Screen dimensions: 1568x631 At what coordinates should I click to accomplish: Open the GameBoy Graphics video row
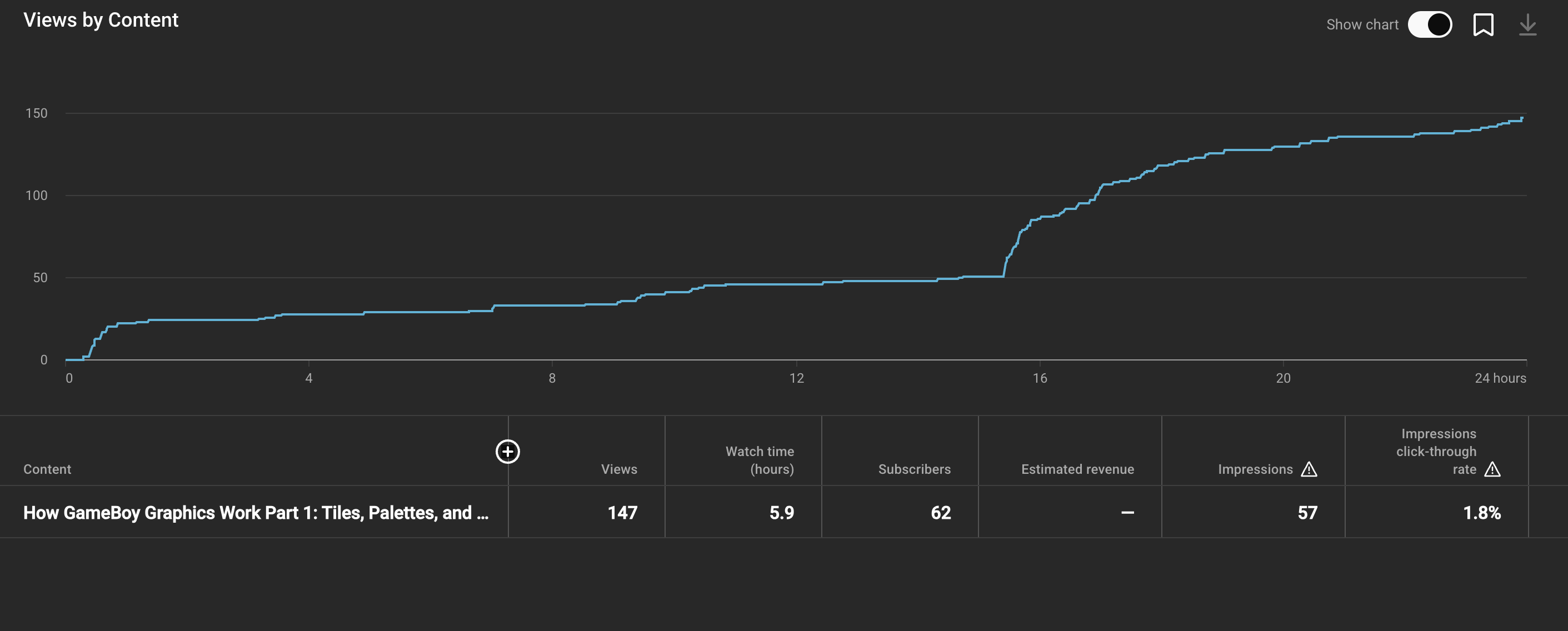(256, 512)
